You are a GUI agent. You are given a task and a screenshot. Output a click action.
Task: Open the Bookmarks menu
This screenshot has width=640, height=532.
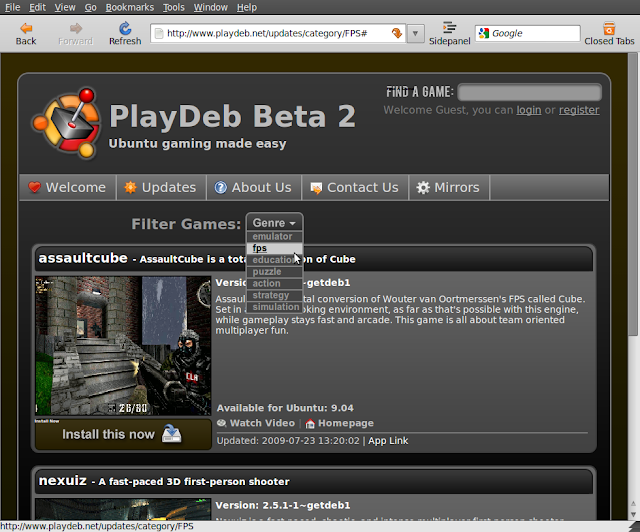[x=130, y=7]
